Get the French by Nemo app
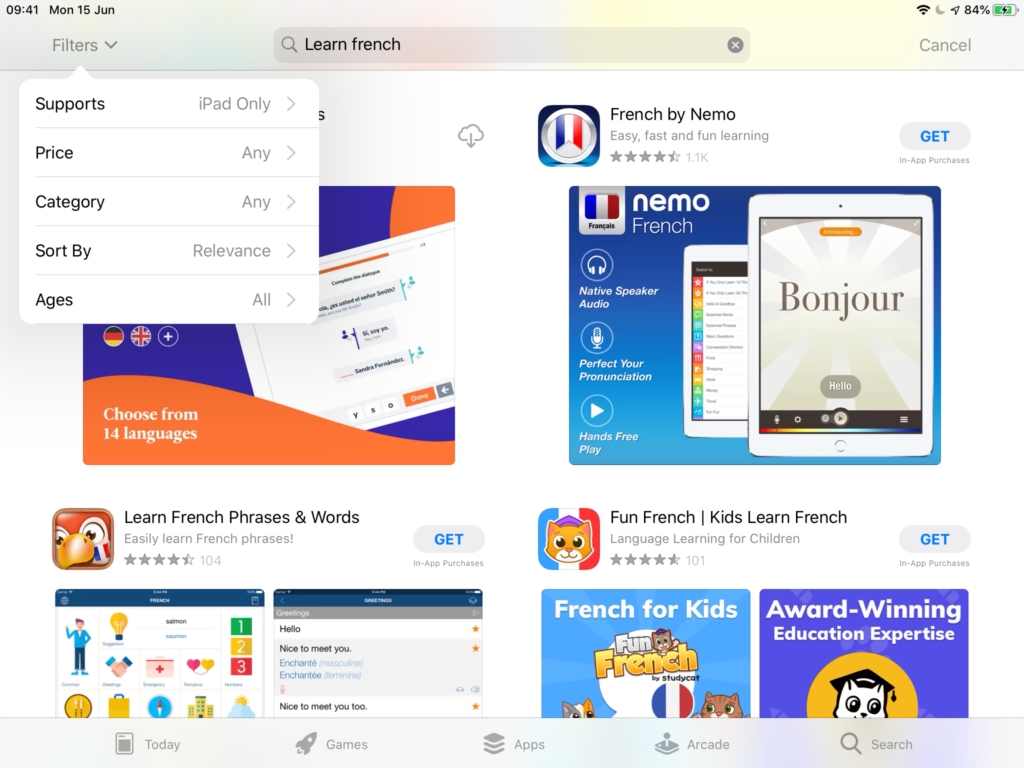Screen dimensions: 1024x768 [x=934, y=137]
